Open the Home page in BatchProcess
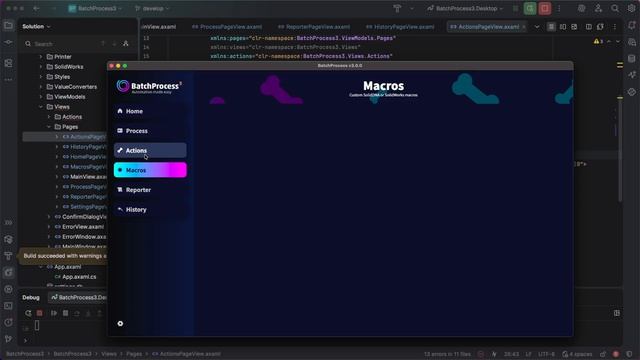The width and height of the screenshot is (640, 360). point(150,111)
